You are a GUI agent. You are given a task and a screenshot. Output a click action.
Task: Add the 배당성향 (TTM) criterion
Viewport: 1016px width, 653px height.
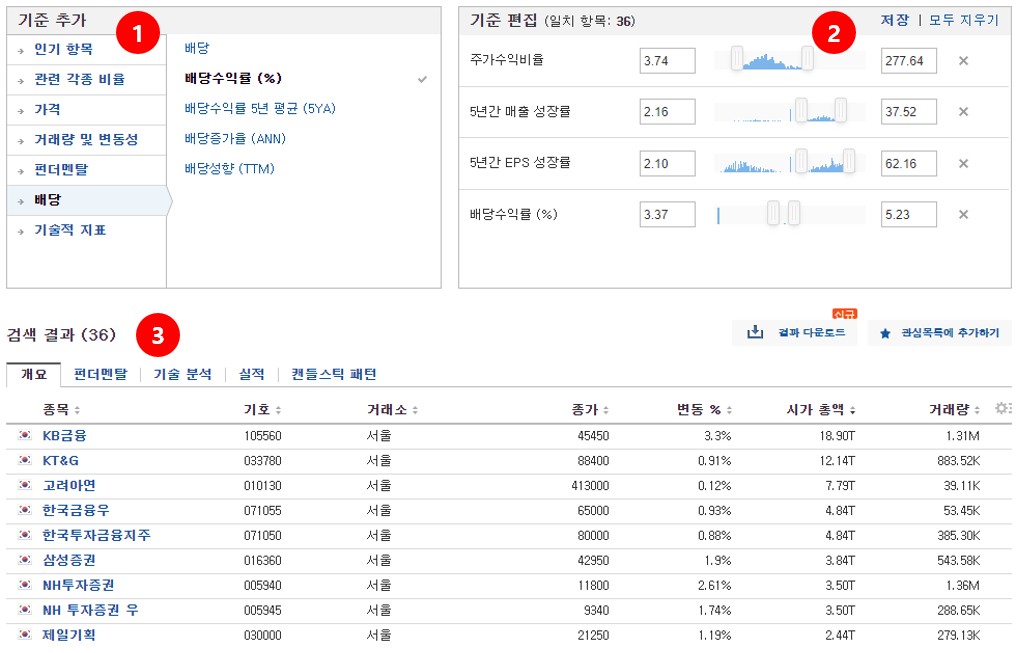tap(229, 169)
